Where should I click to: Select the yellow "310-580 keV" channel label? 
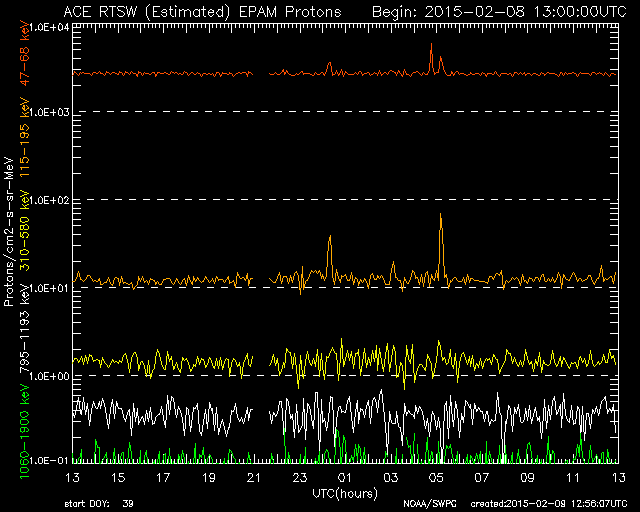(x=25, y=231)
